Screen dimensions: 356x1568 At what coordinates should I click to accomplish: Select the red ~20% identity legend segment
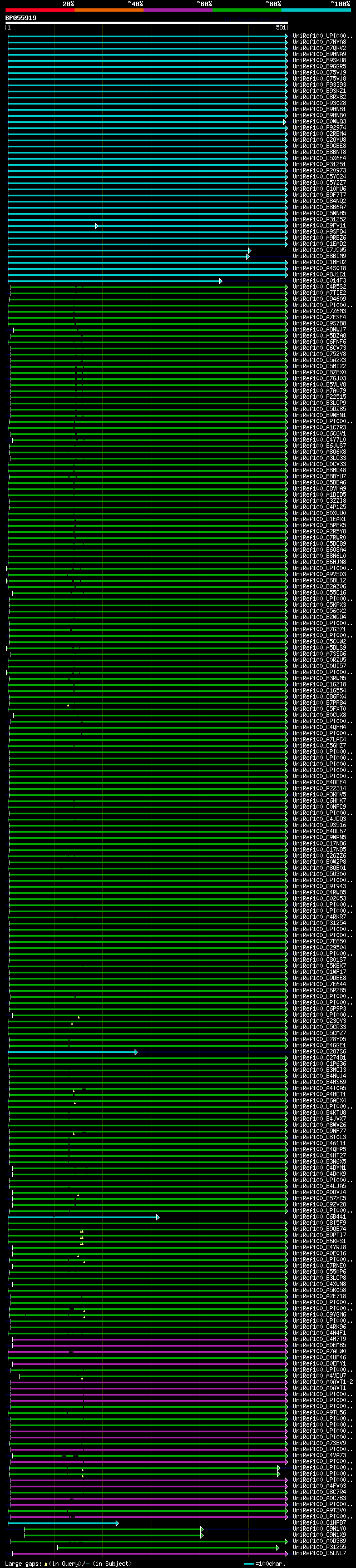(x=40, y=10)
